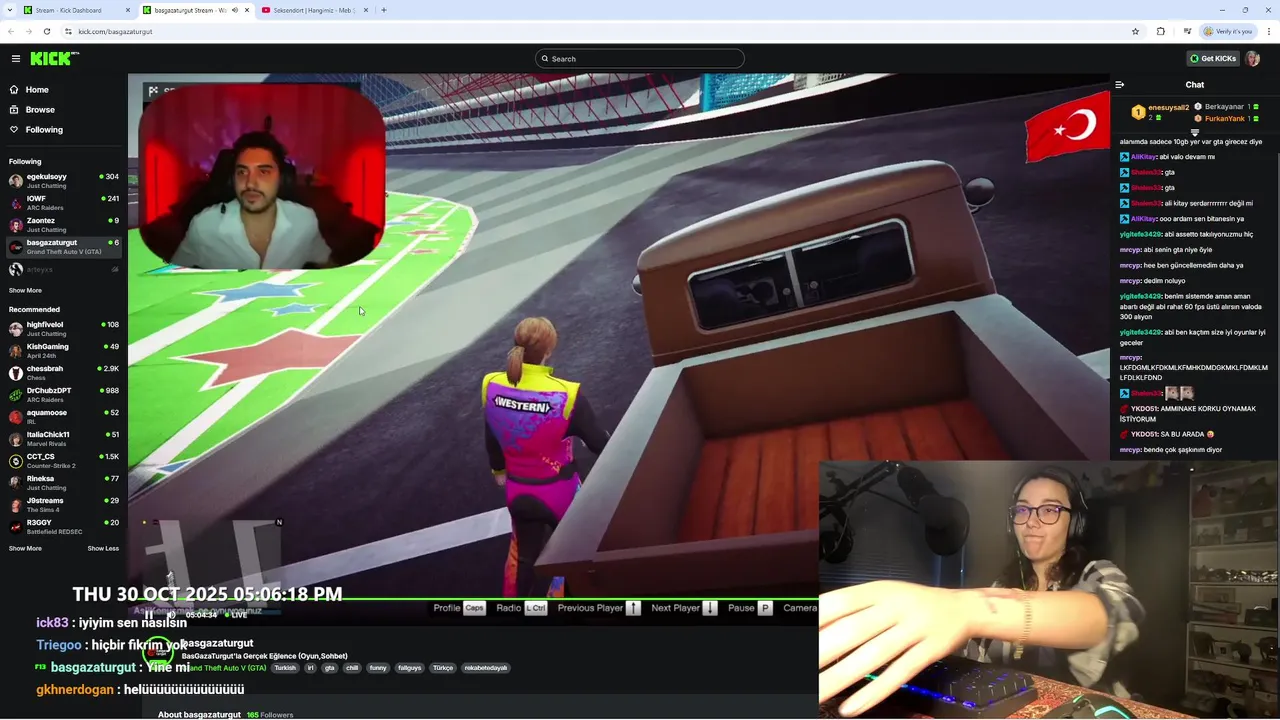Mute the basgazaturgut tab audio icon
This screenshot has width=1280, height=720.
(x=235, y=10)
